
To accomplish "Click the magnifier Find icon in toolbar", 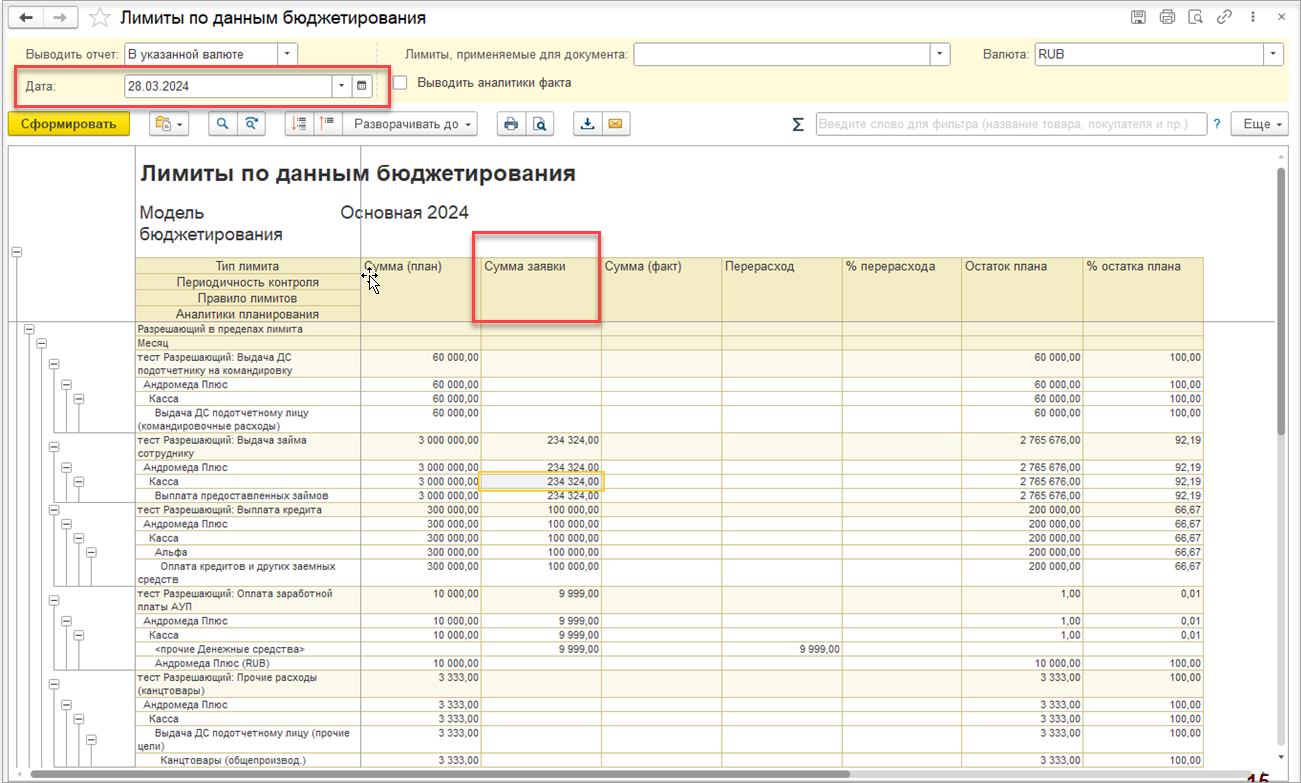I will tap(222, 124).
